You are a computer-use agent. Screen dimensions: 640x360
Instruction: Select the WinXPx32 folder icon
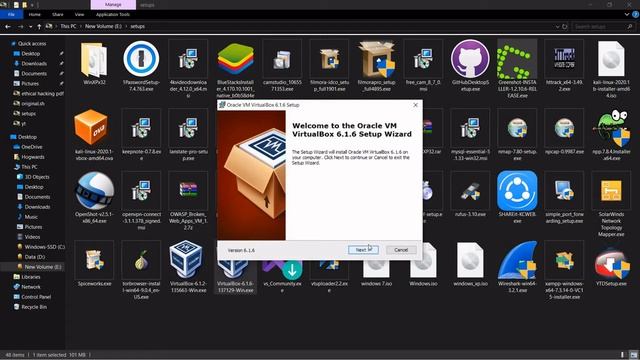[94, 60]
